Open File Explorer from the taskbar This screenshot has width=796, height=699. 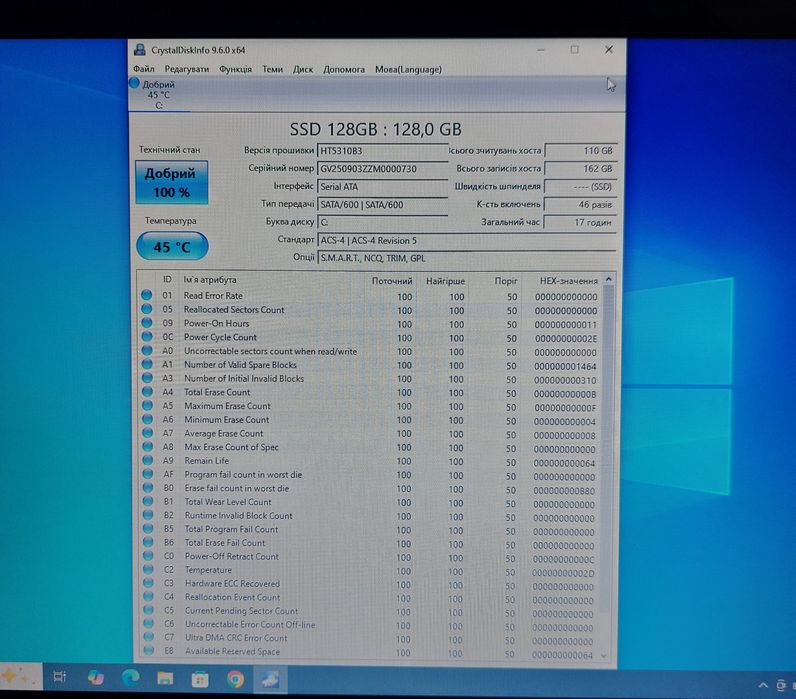coord(165,678)
